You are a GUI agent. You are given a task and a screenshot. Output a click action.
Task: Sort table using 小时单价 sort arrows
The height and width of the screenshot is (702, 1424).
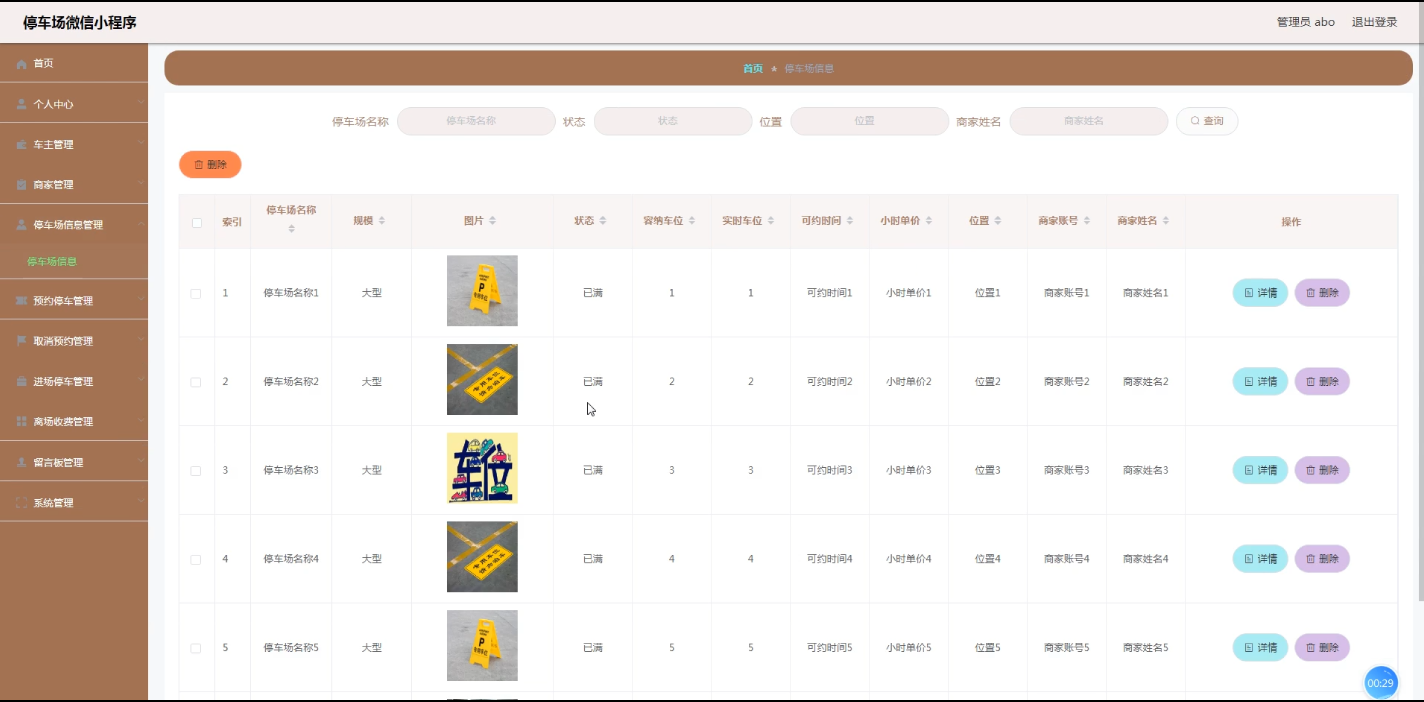coord(929,221)
